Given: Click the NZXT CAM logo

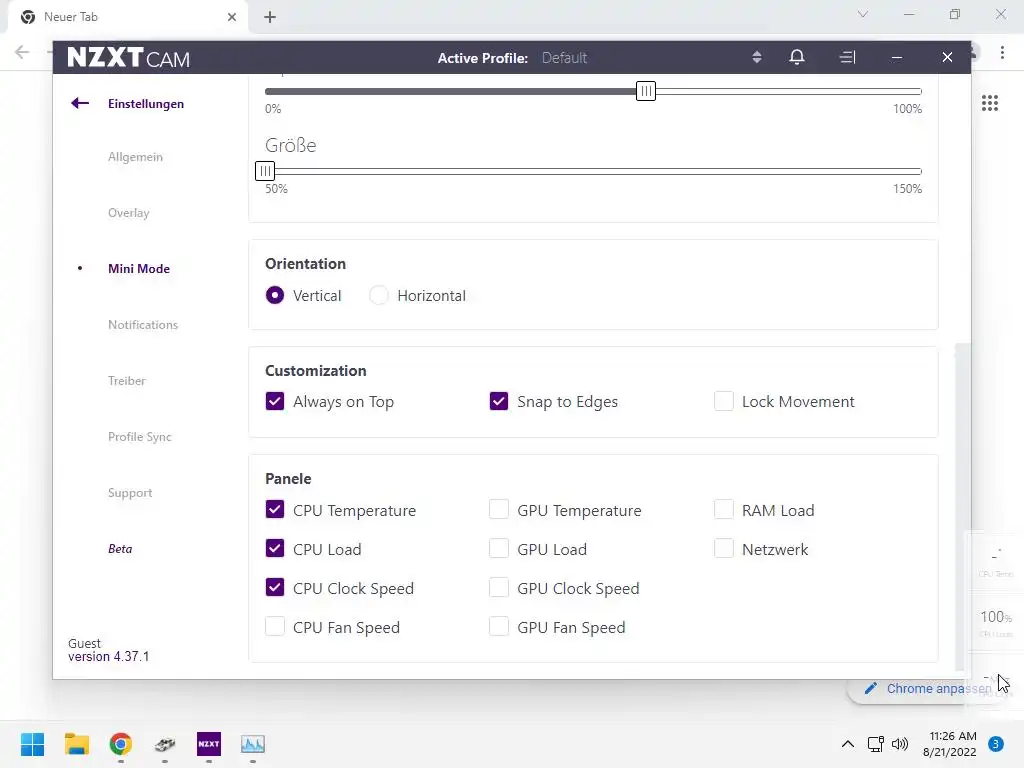Looking at the screenshot, I should click(129, 57).
